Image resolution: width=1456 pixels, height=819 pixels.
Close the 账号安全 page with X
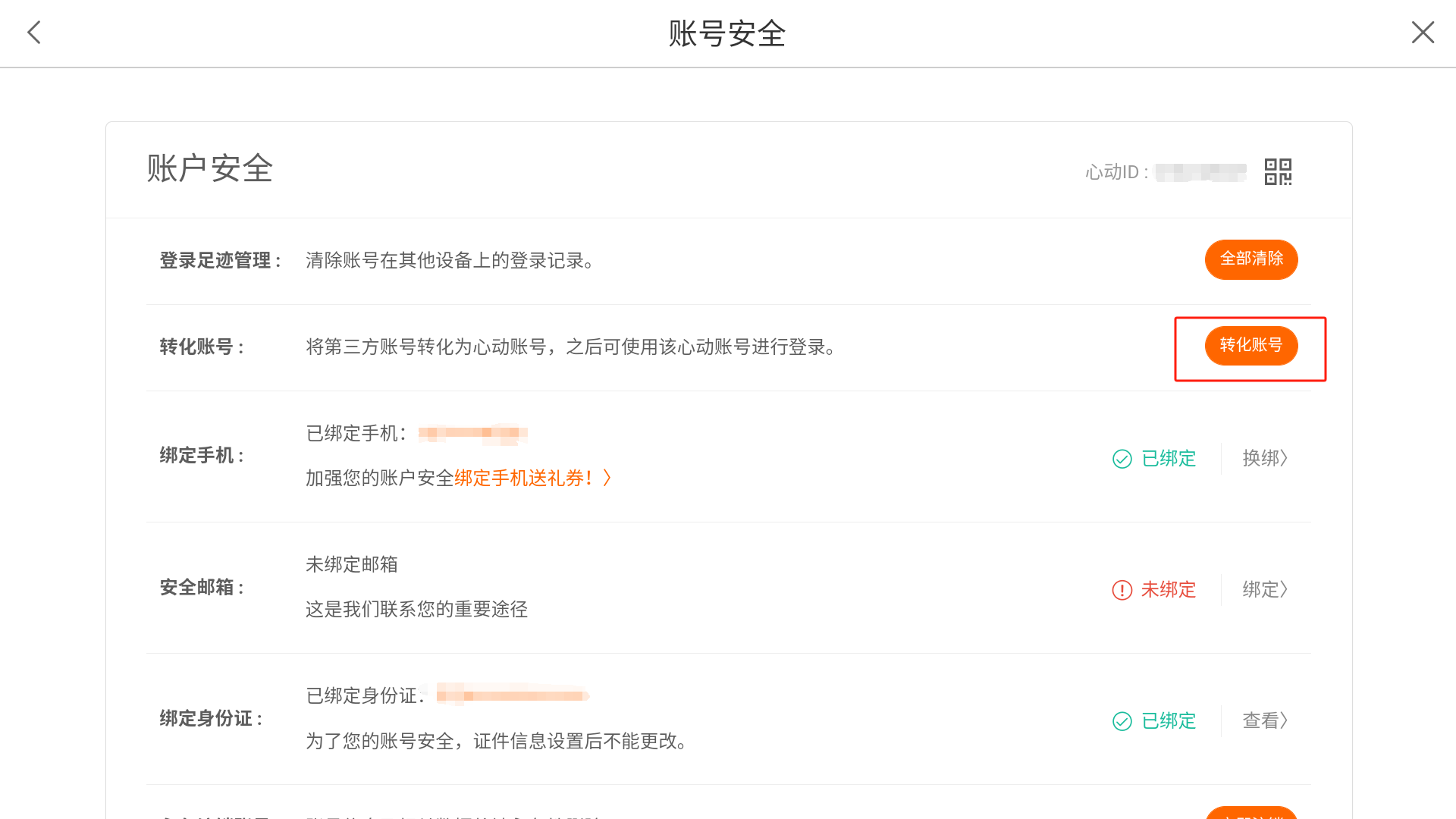coord(1423,33)
